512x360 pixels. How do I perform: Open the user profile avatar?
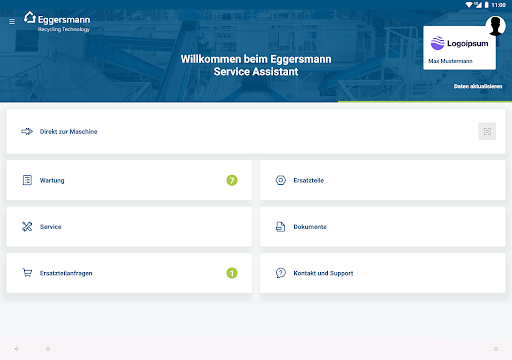coord(496,26)
